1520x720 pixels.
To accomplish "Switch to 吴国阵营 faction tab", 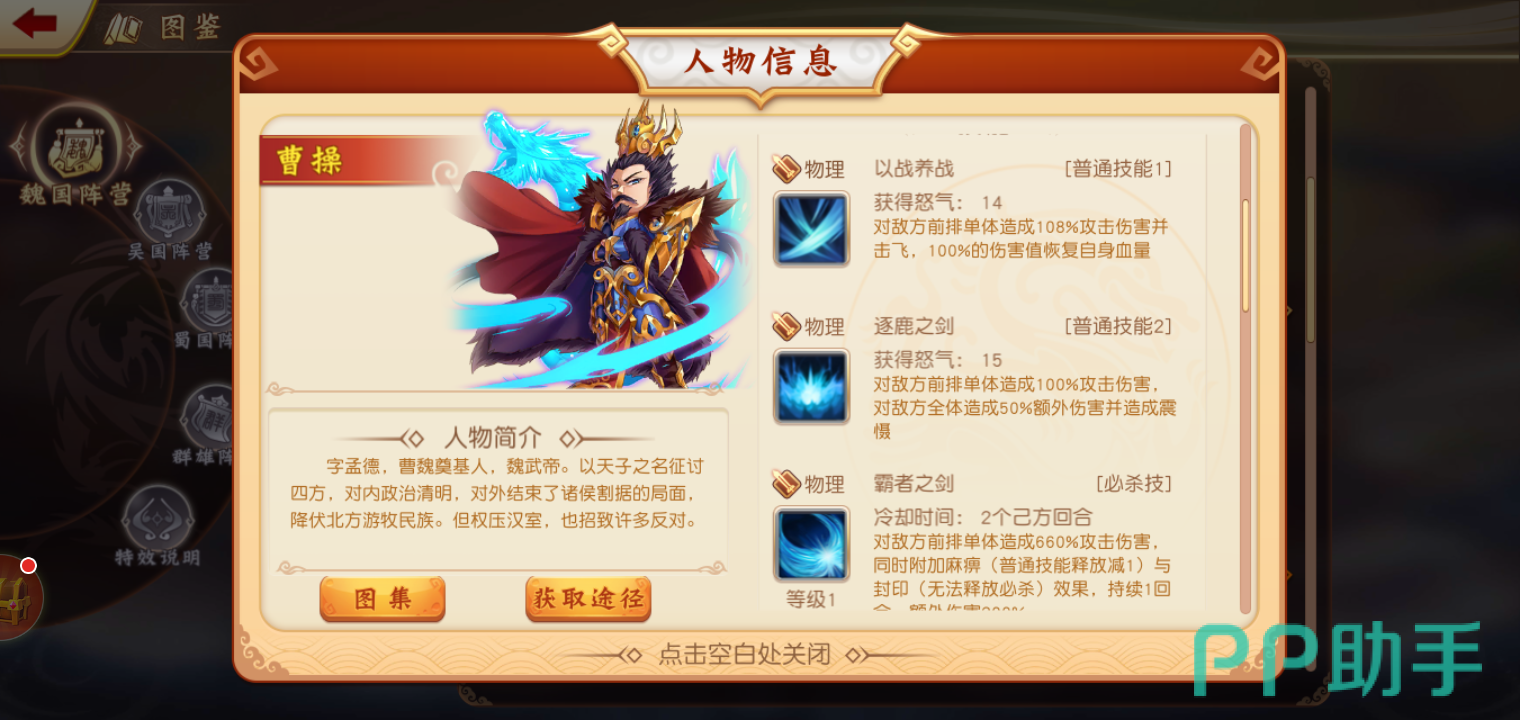I will [x=170, y=220].
